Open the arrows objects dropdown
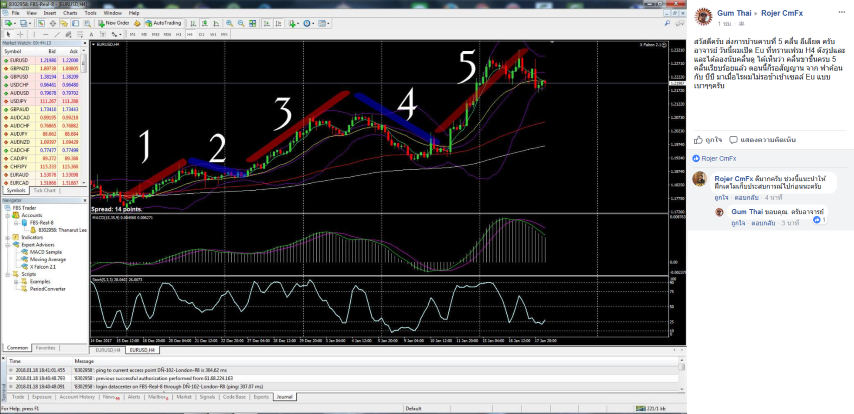The width and height of the screenshot is (854, 414). tap(116, 34)
